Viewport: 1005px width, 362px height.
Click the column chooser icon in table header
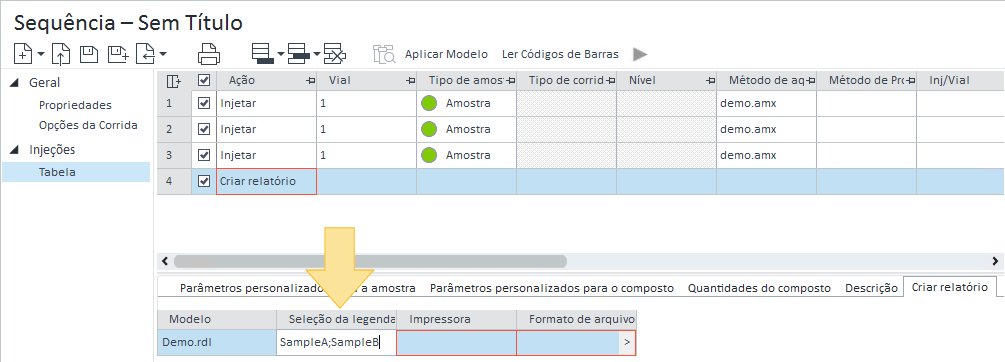174,81
